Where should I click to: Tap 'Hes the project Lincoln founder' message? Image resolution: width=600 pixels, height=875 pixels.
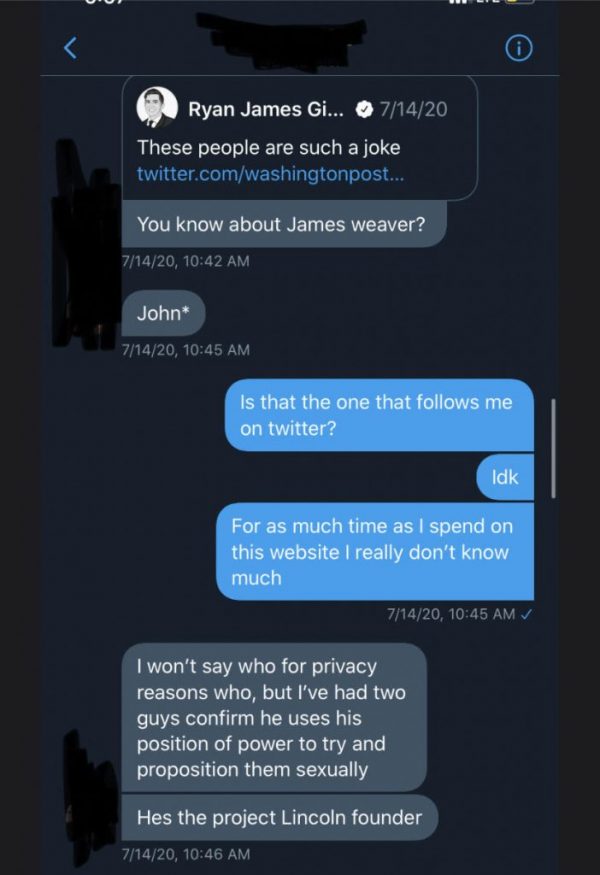(x=280, y=818)
